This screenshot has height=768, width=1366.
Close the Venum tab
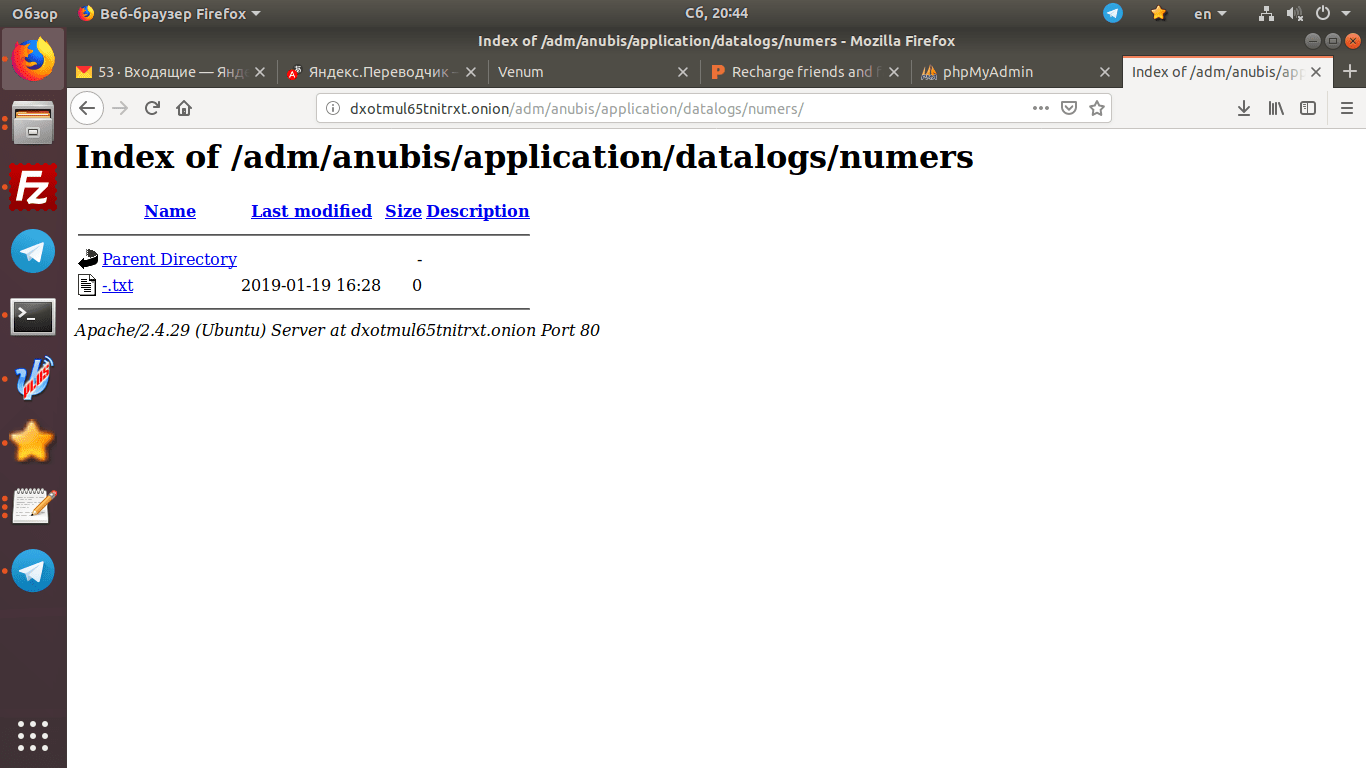point(683,72)
